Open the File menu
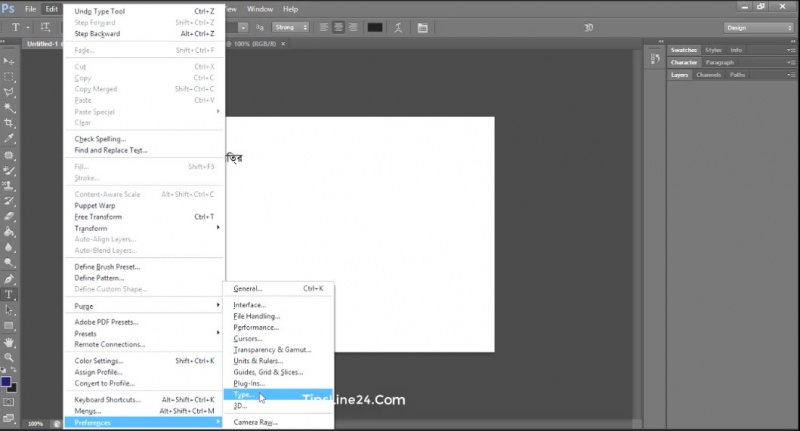Image resolution: width=800 pixels, height=431 pixels. tap(31, 9)
